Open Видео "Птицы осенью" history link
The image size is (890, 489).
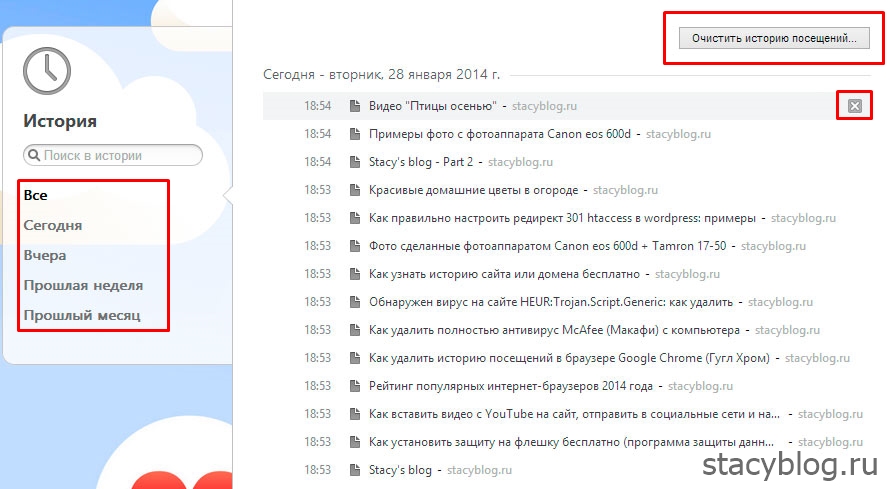tap(433, 106)
